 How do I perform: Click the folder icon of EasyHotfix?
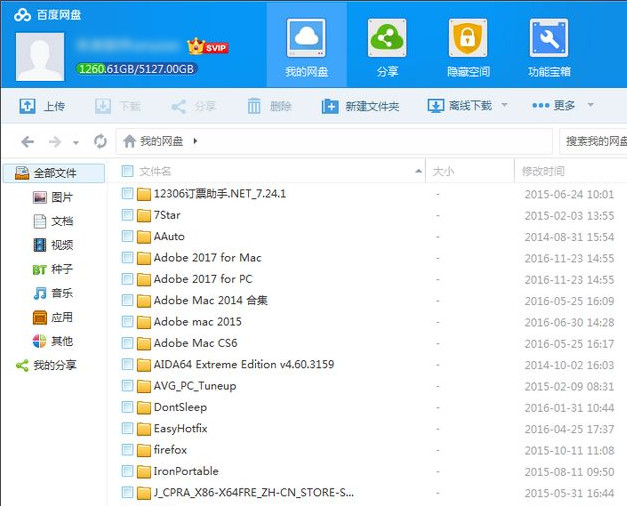click(144, 429)
